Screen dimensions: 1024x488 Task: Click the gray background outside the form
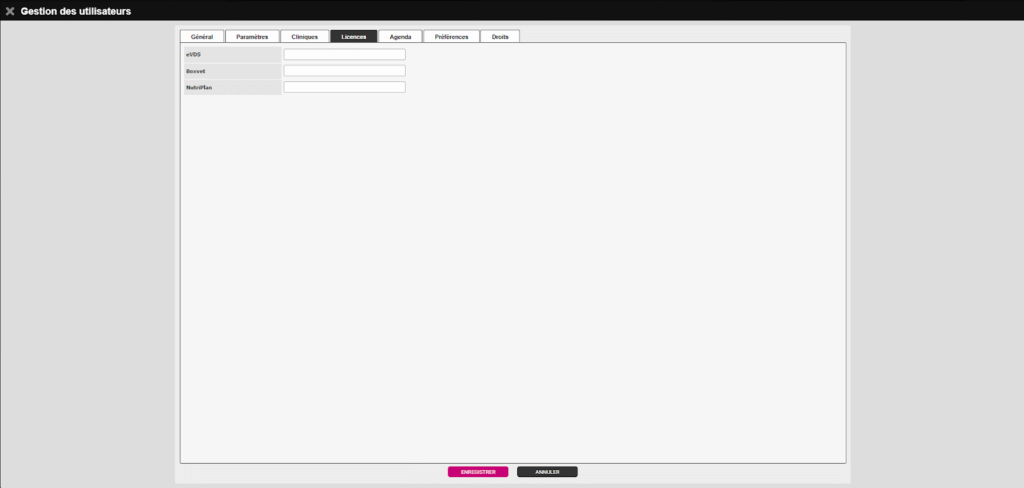tap(90, 250)
